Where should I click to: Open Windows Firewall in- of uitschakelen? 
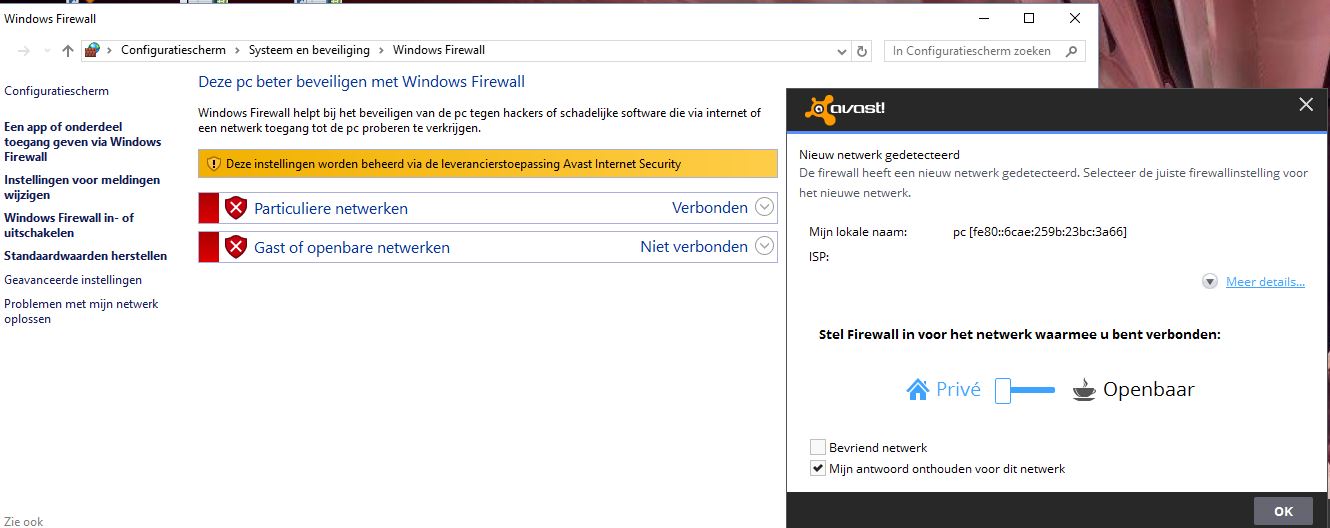click(69, 225)
